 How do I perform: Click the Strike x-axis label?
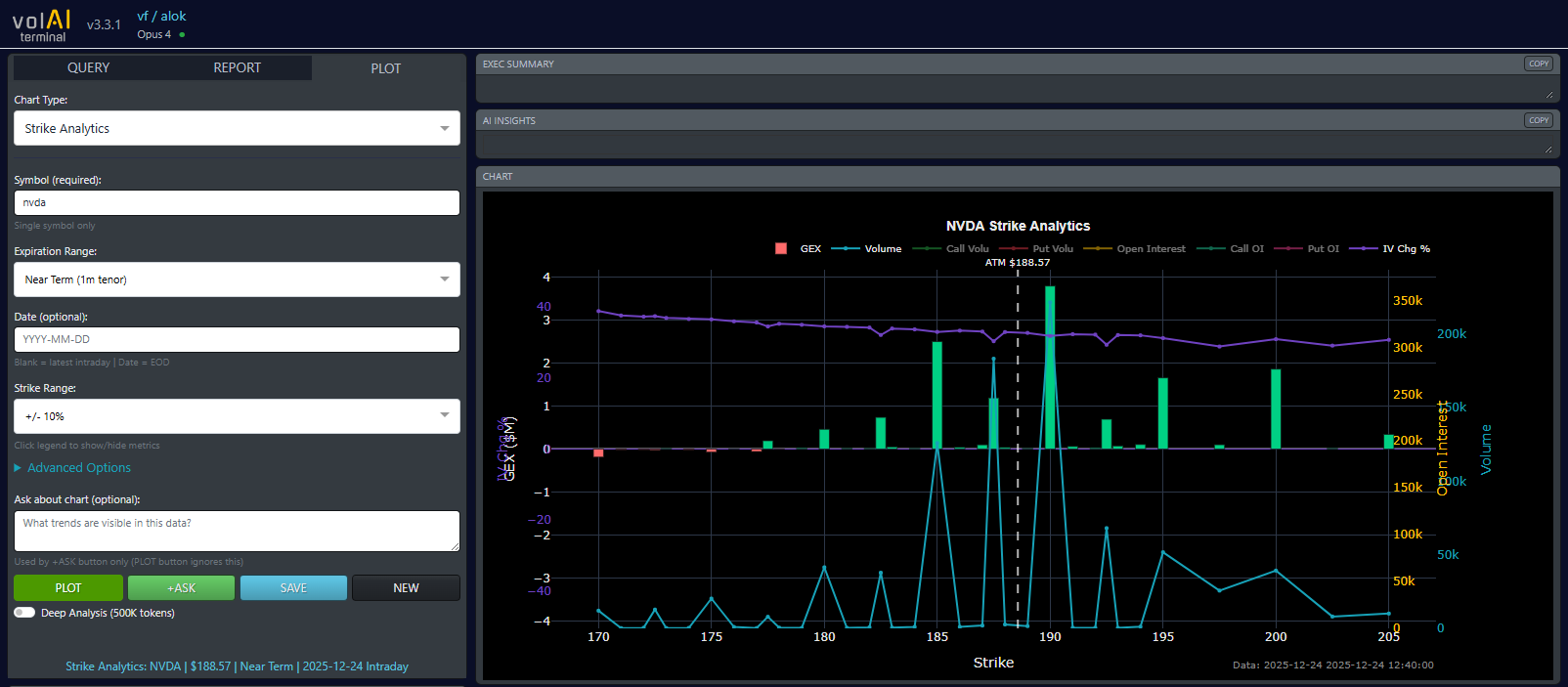[993, 663]
